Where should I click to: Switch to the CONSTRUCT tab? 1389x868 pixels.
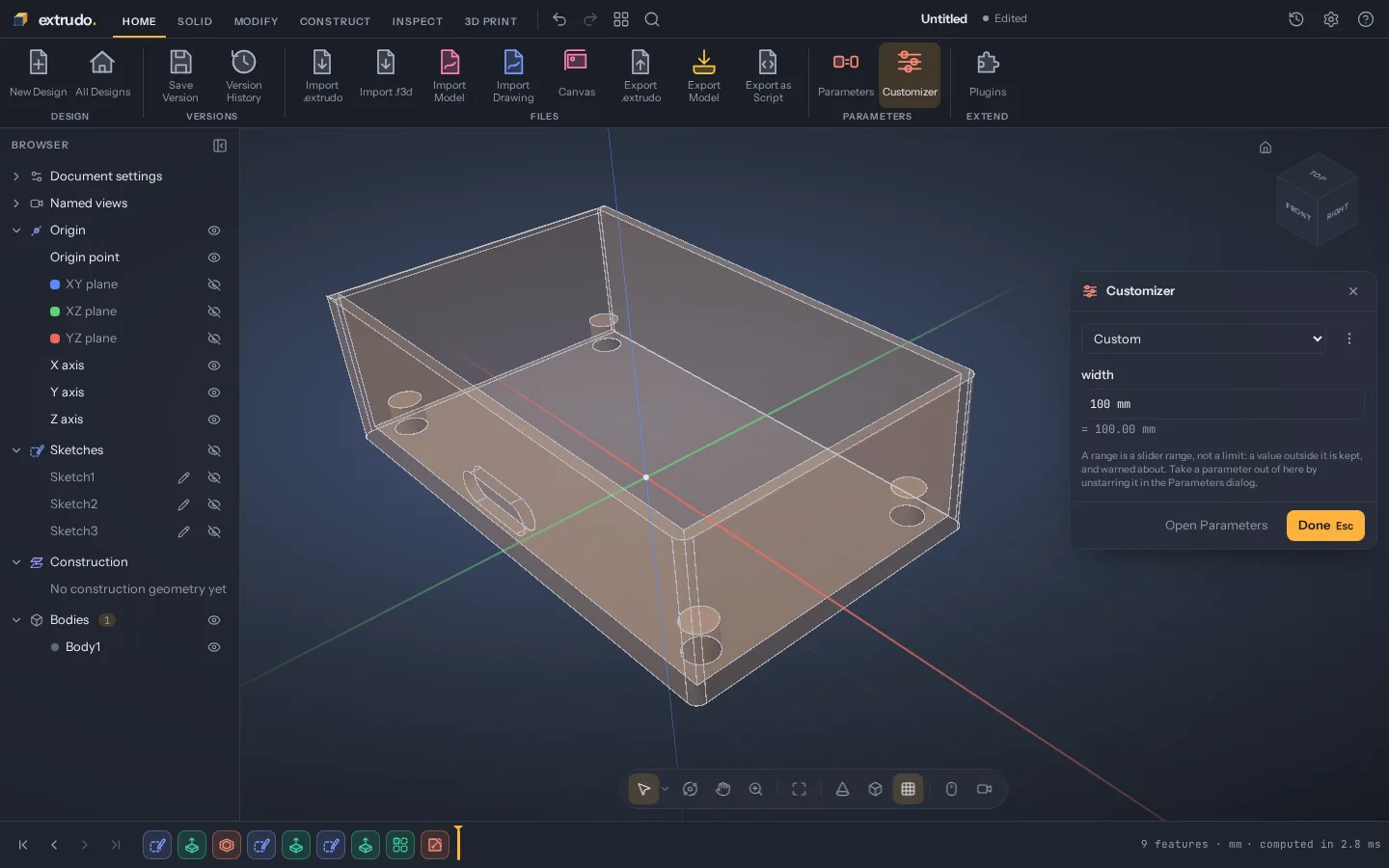coord(335,21)
